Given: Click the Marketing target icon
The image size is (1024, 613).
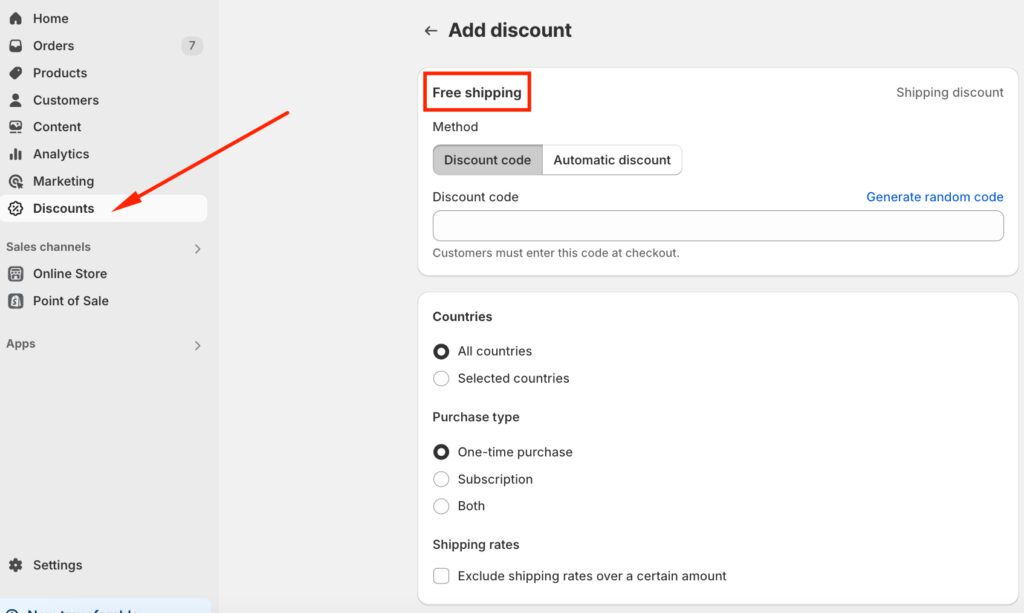Looking at the screenshot, I should point(15,181).
